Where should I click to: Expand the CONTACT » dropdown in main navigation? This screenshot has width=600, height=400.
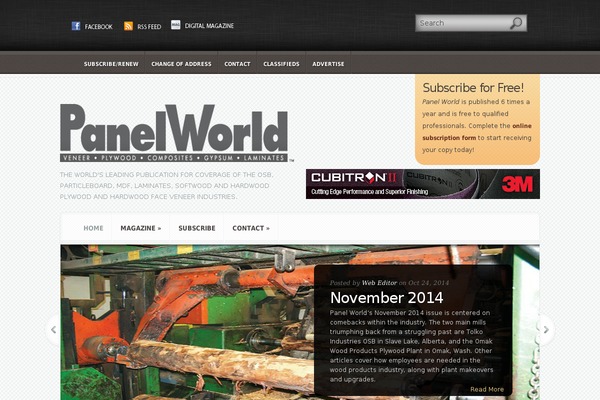(251, 228)
